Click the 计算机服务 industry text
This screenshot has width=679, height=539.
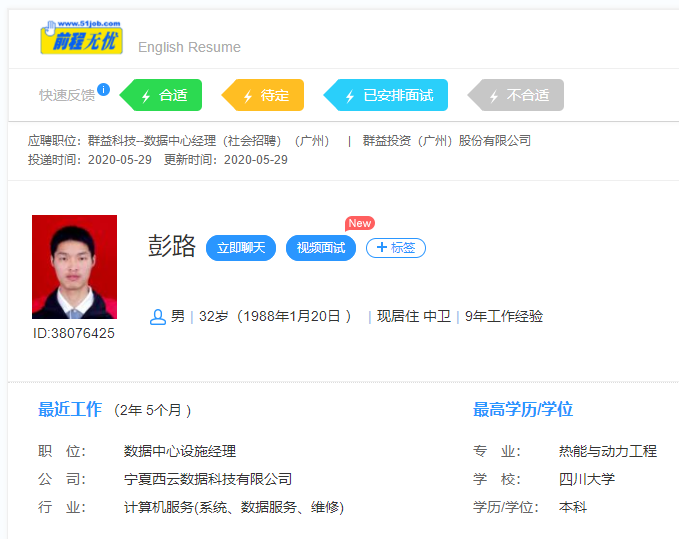tap(234, 507)
